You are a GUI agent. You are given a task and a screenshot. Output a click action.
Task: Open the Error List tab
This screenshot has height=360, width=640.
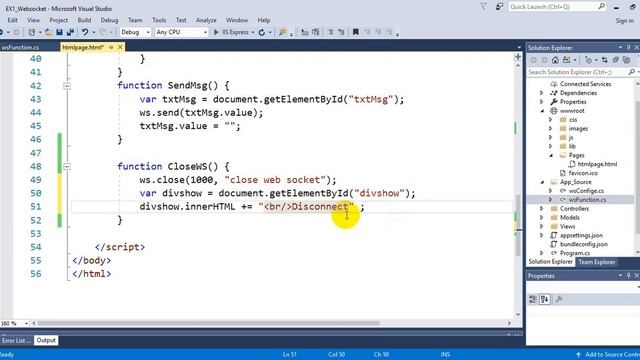16,340
